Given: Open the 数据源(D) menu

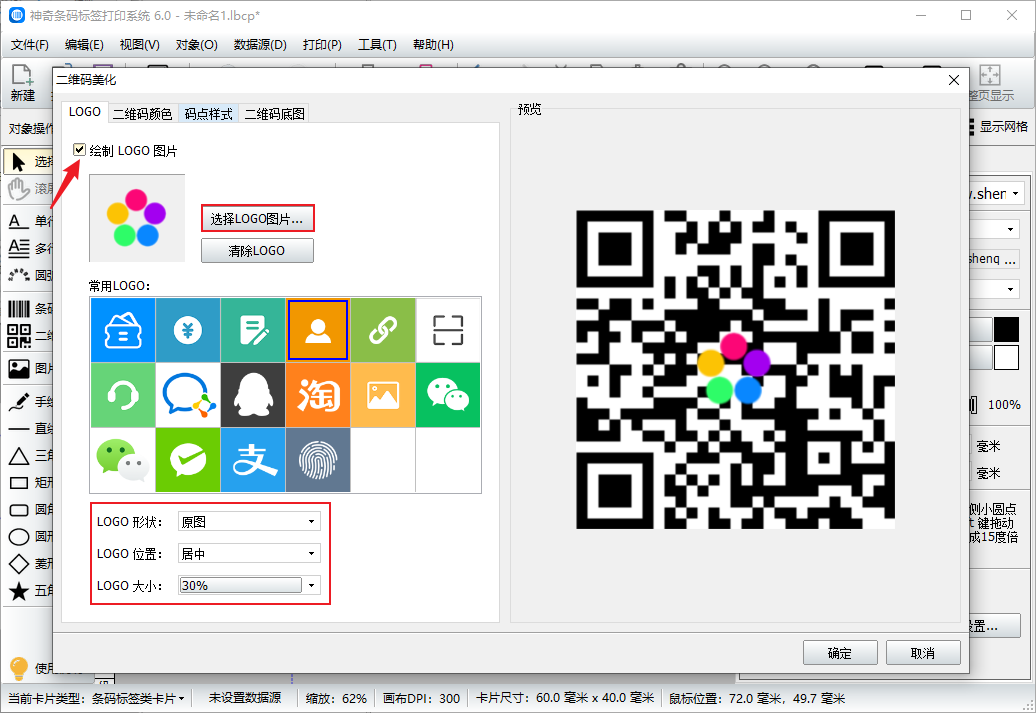Looking at the screenshot, I should (x=260, y=44).
